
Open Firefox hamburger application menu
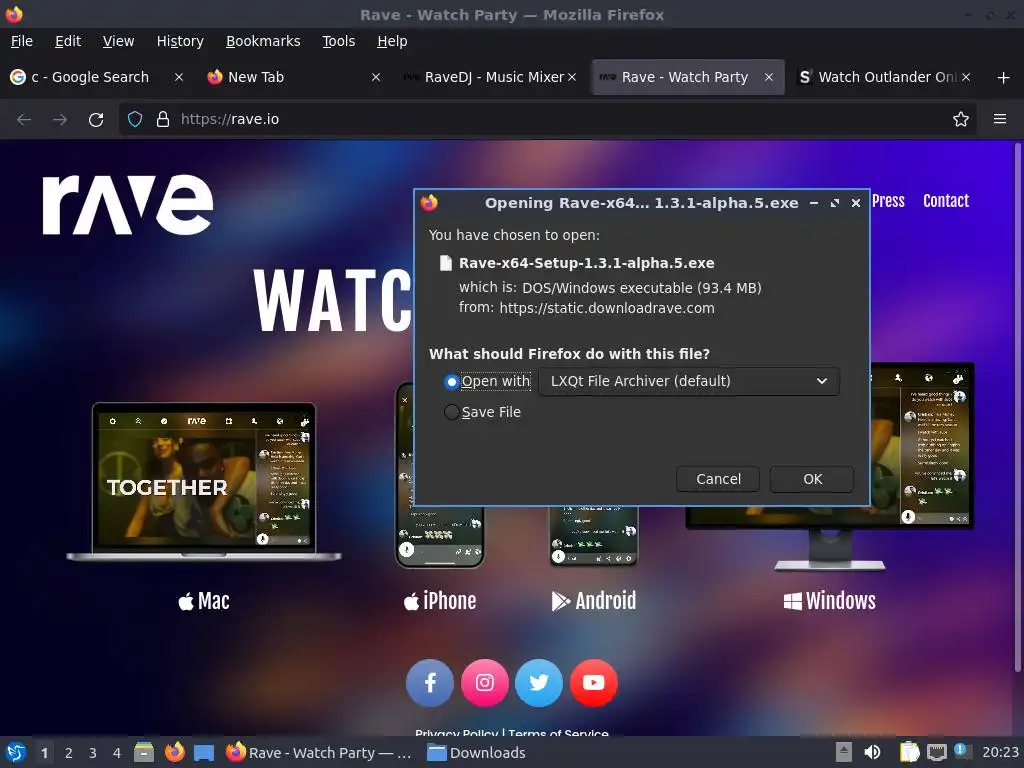[1000, 119]
